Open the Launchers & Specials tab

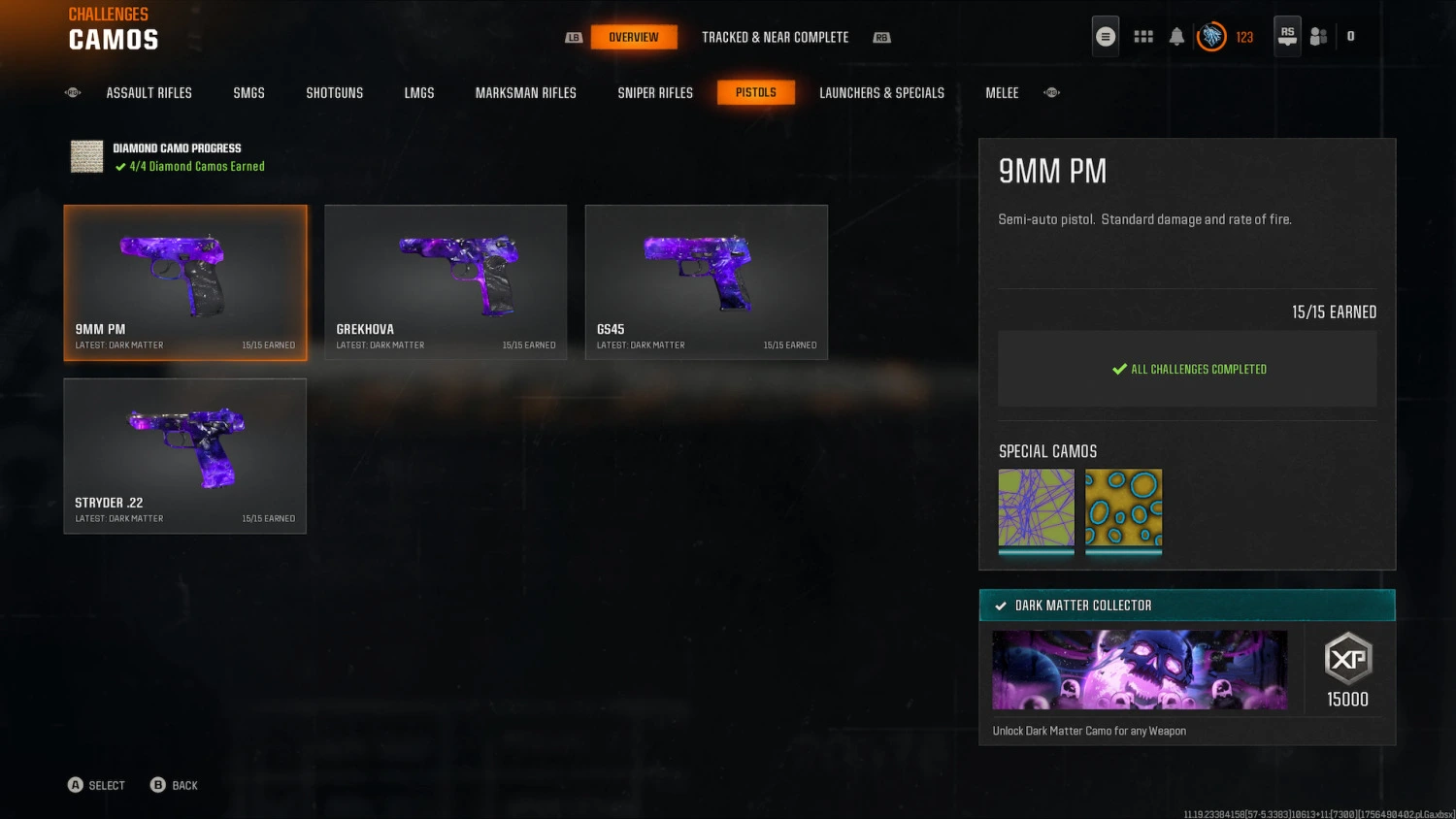[x=881, y=93]
